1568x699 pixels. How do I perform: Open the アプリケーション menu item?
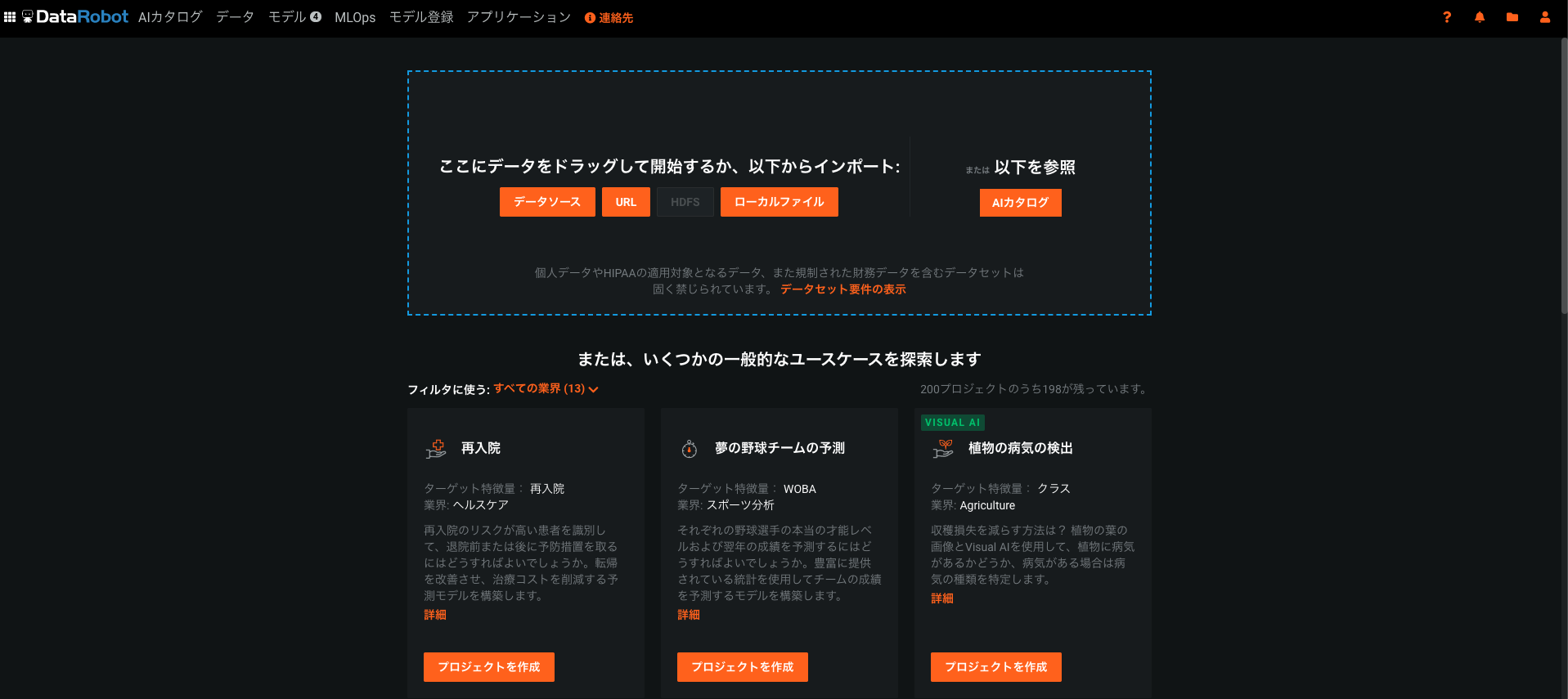point(519,17)
